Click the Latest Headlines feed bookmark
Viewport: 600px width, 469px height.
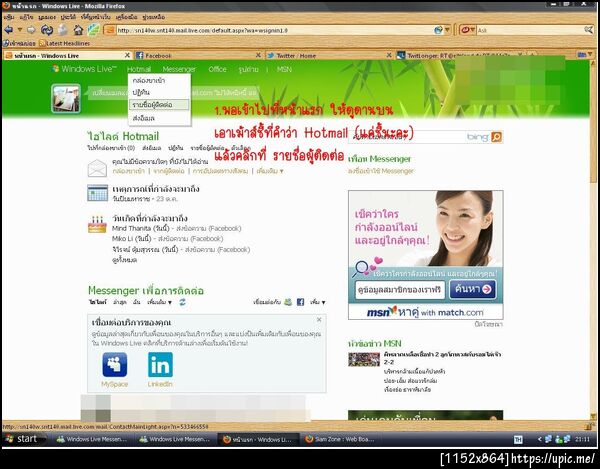[65, 43]
